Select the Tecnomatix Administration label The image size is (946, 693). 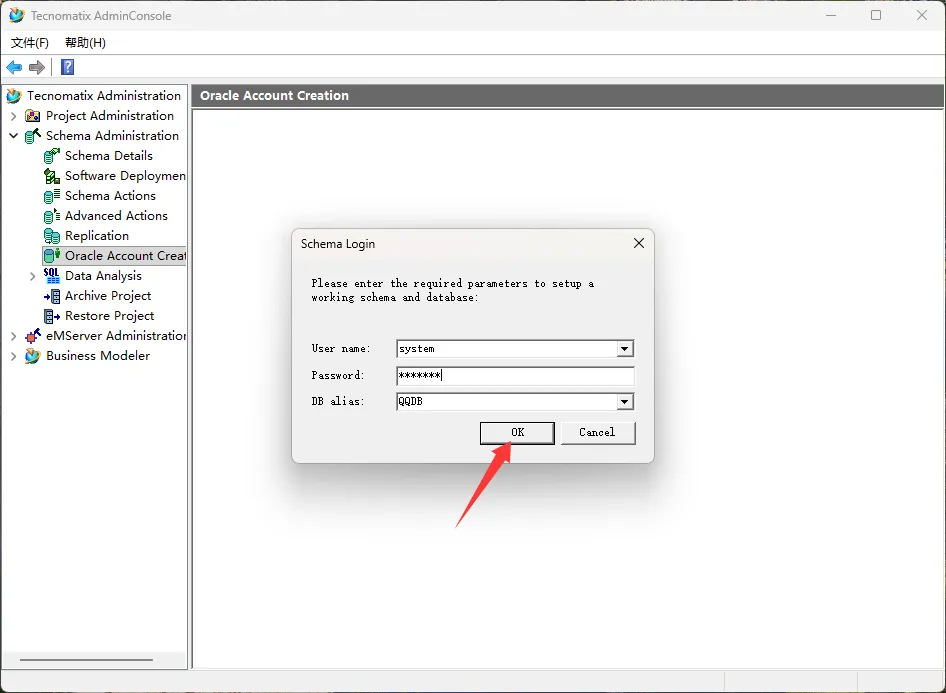[104, 96]
